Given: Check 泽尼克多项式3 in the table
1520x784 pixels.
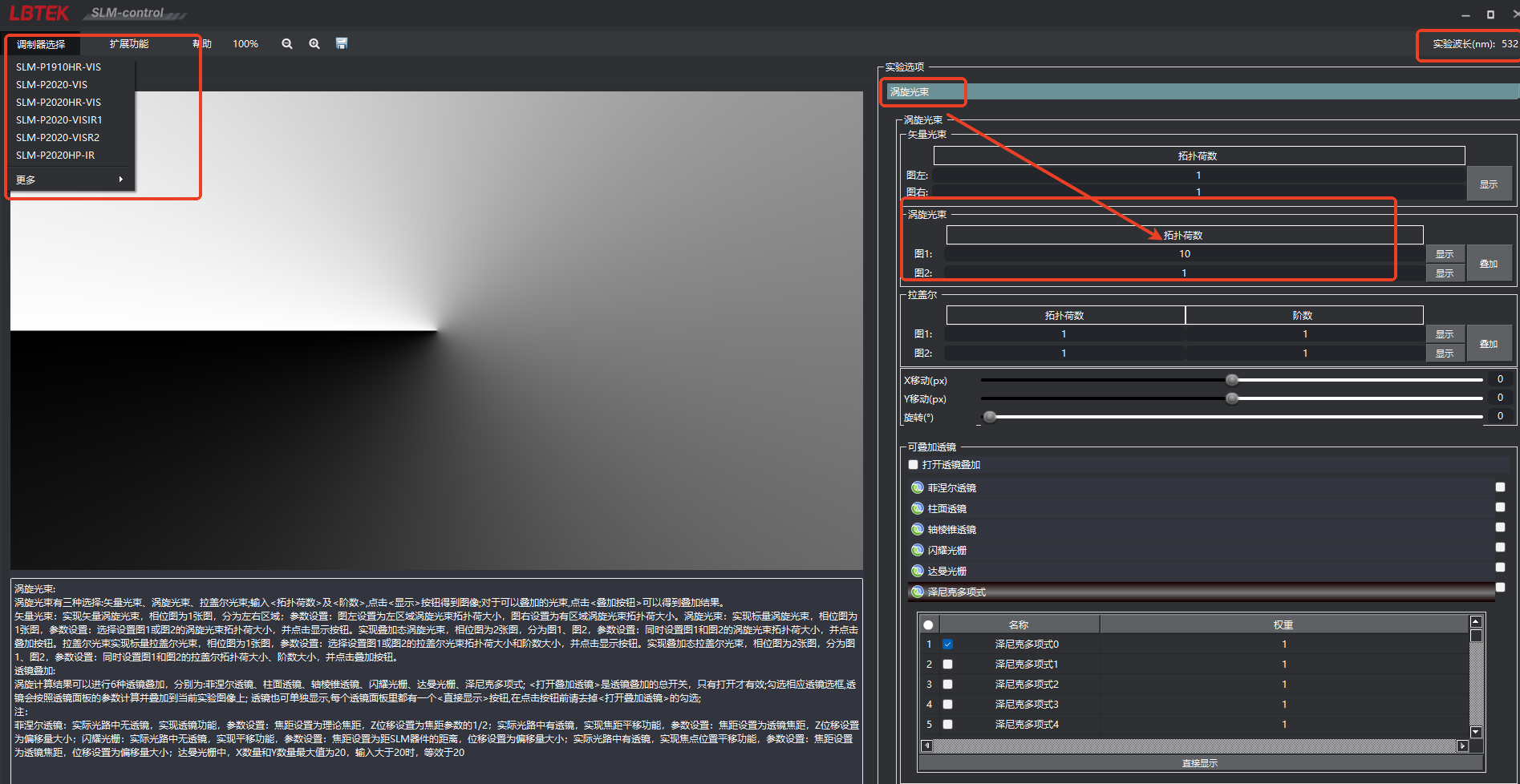Looking at the screenshot, I should [x=947, y=705].
